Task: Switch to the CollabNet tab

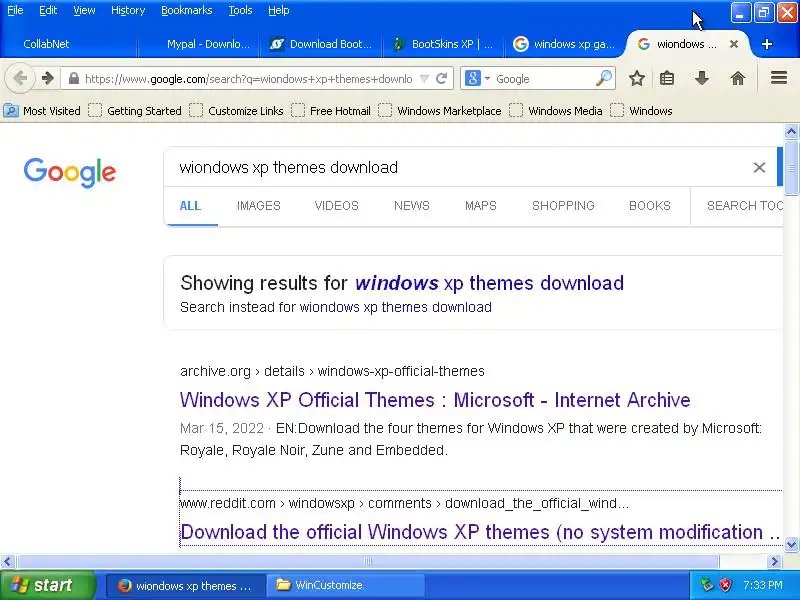Action: (x=69, y=44)
